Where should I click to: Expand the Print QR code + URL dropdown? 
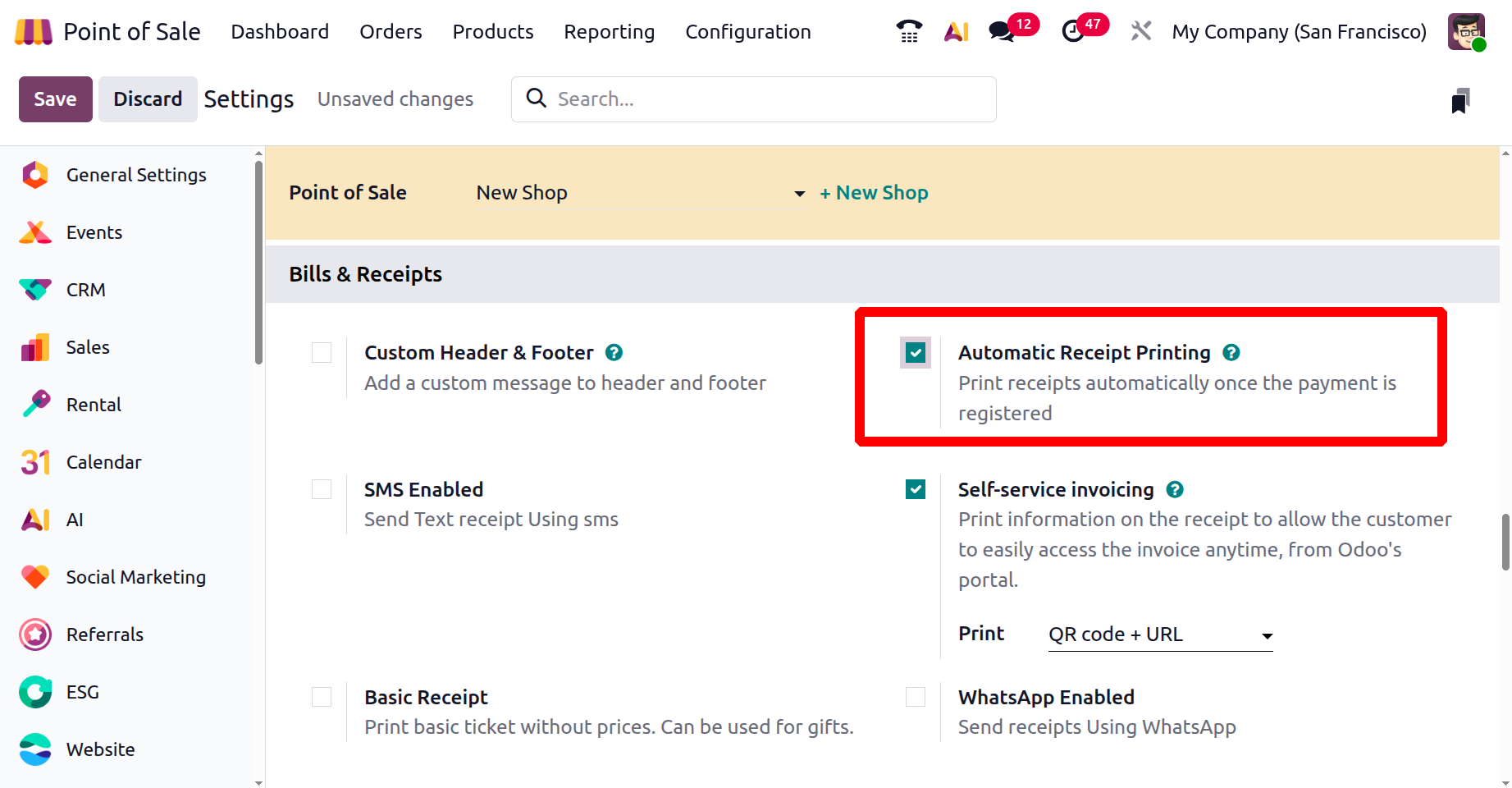(1160, 635)
